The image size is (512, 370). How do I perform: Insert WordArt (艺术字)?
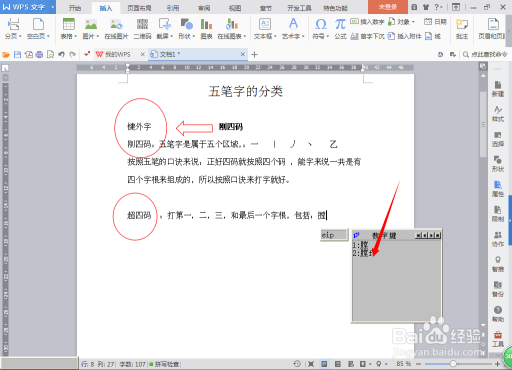[293, 29]
